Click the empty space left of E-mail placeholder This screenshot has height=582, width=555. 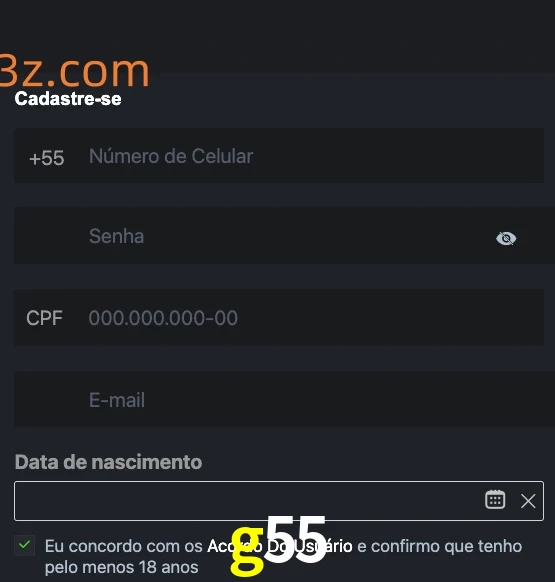pyautogui.click(x=51, y=400)
